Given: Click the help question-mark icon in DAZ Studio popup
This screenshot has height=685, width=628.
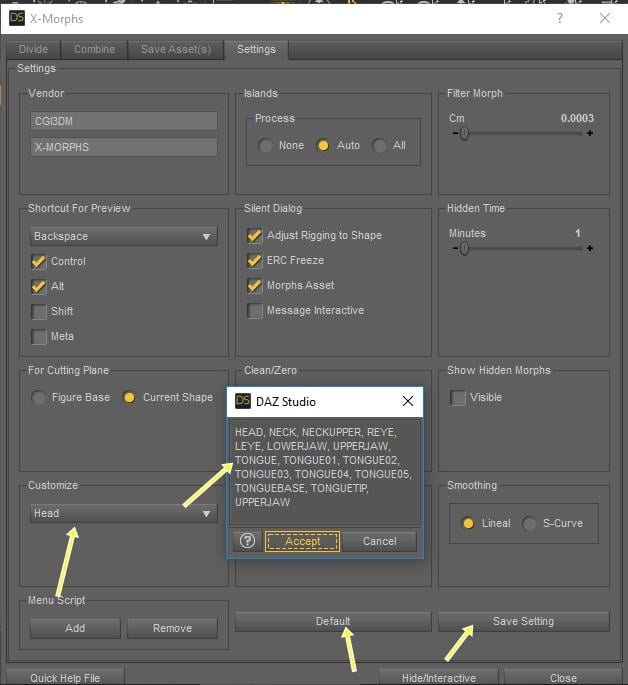Looking at the screenshot, I should (x=247, y=541).
